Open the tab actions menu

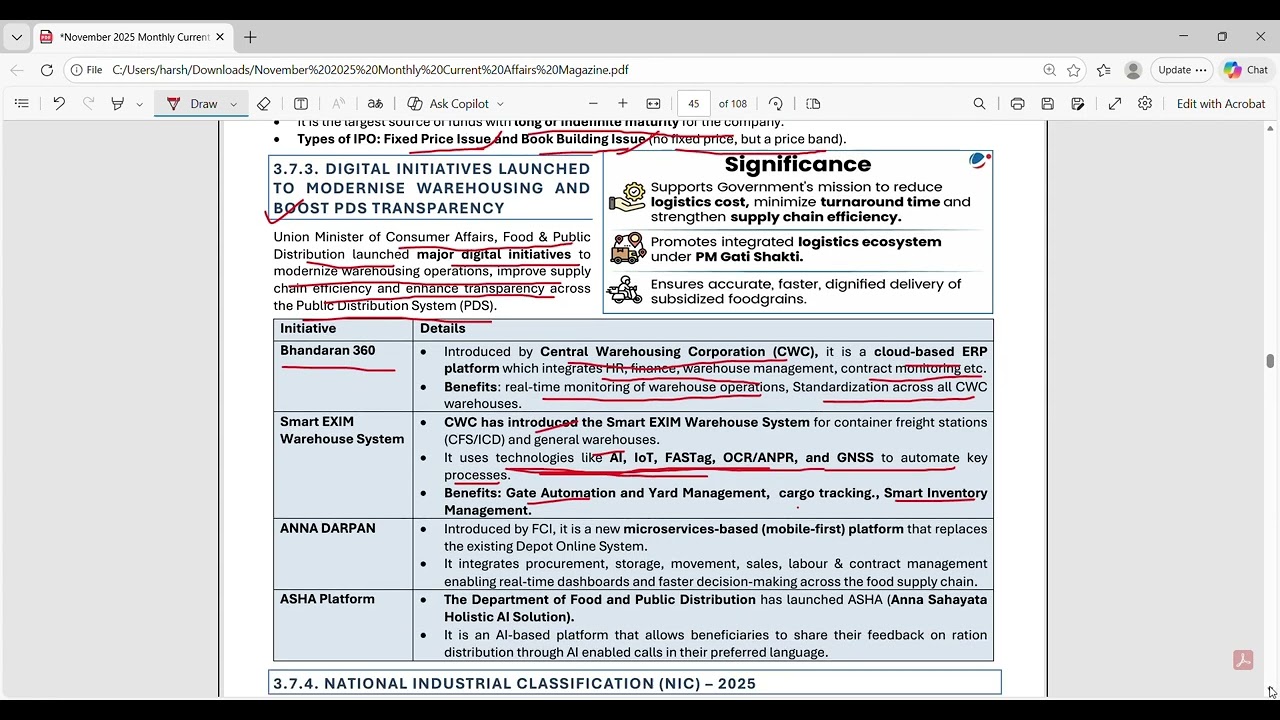[x=17, y=37]
